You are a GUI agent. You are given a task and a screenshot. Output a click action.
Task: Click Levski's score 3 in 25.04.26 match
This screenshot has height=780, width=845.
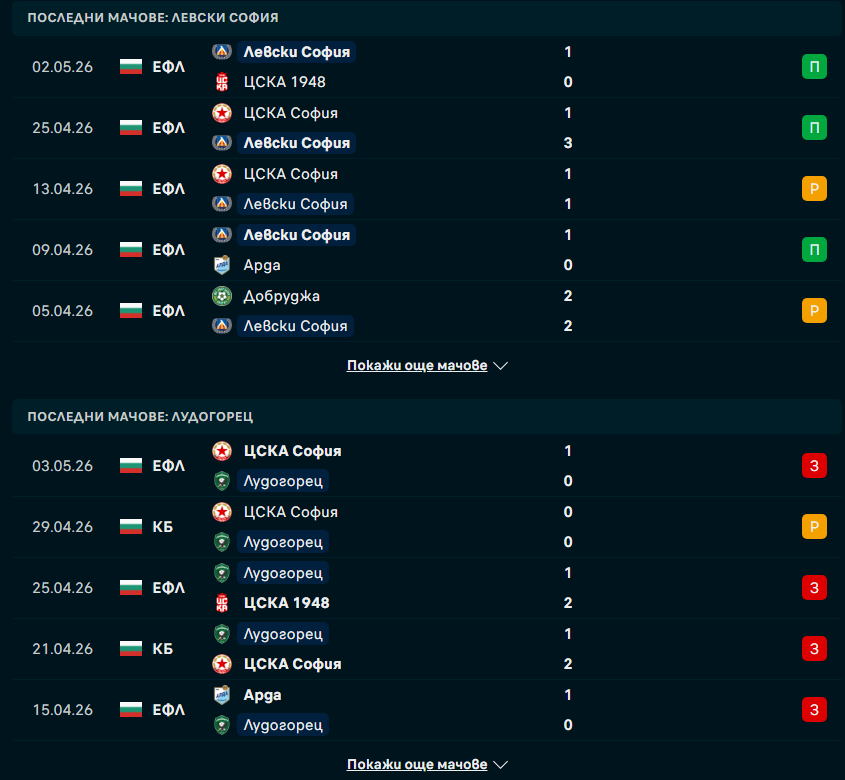(568, 143)
